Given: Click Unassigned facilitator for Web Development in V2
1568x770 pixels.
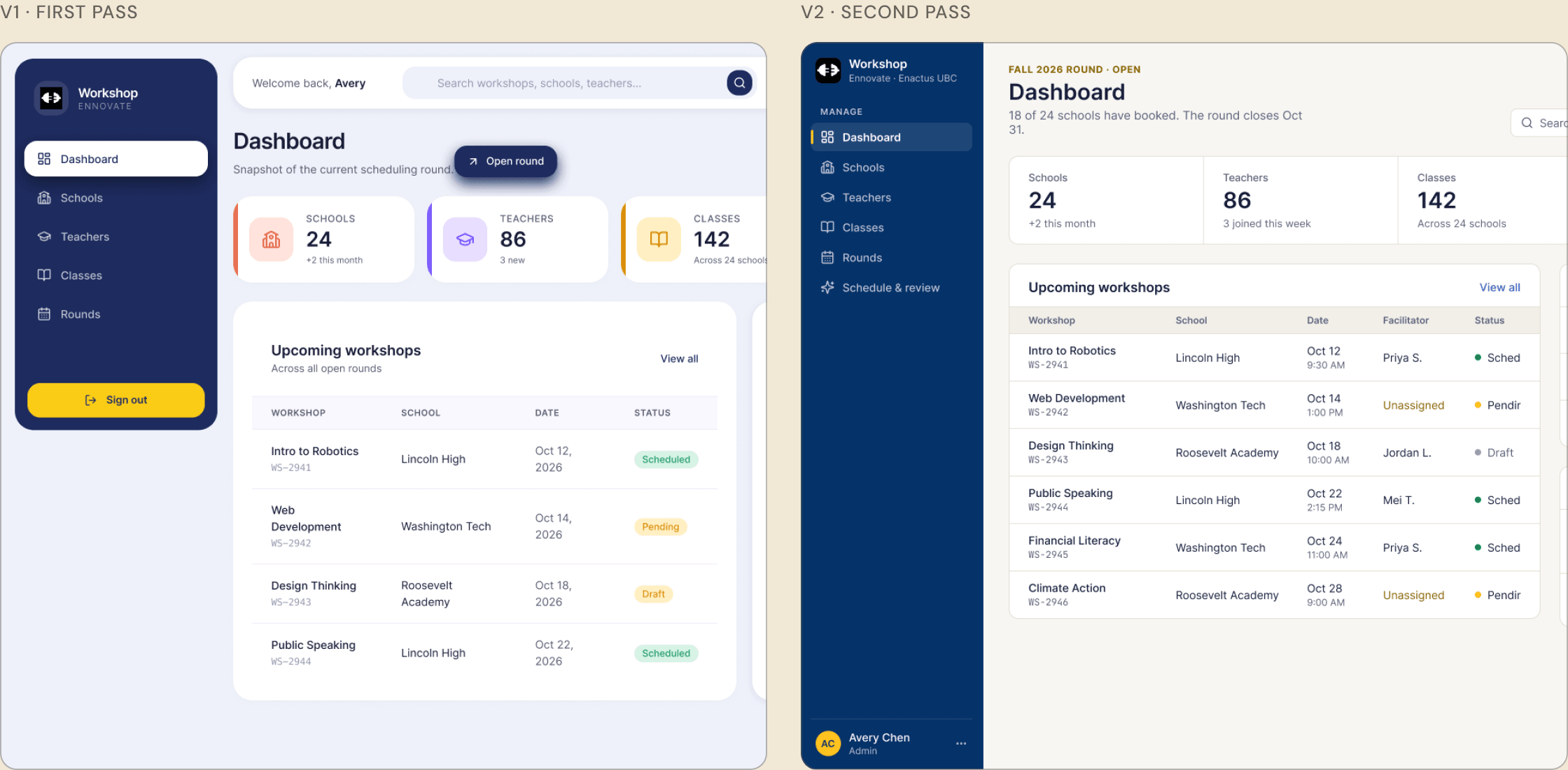Looking at the screenshot, I should click(x=1413, y=405).
